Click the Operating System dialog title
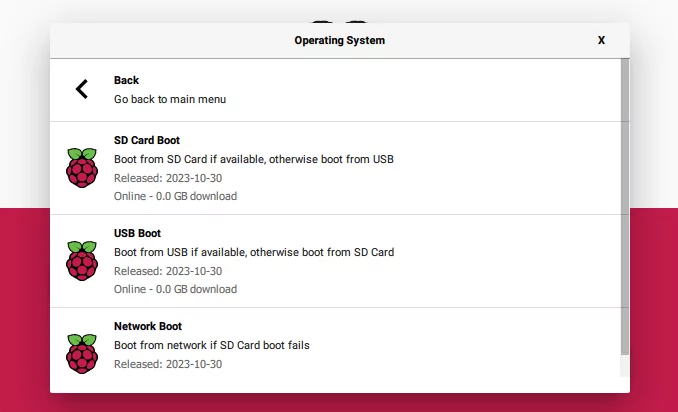 pyautogui.click(x=339, y=40)
